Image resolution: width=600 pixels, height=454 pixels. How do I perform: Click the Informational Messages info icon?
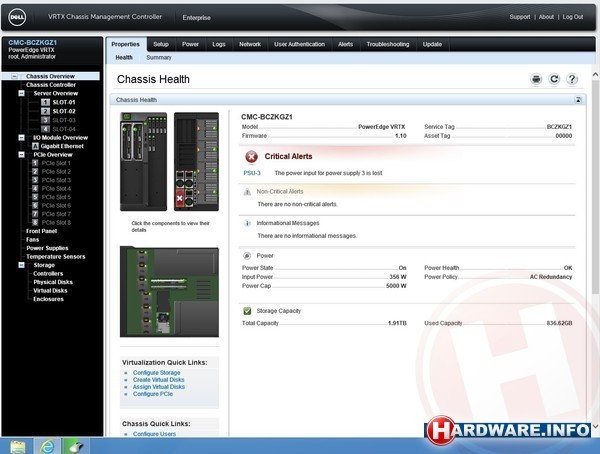[x=247, y=223]
